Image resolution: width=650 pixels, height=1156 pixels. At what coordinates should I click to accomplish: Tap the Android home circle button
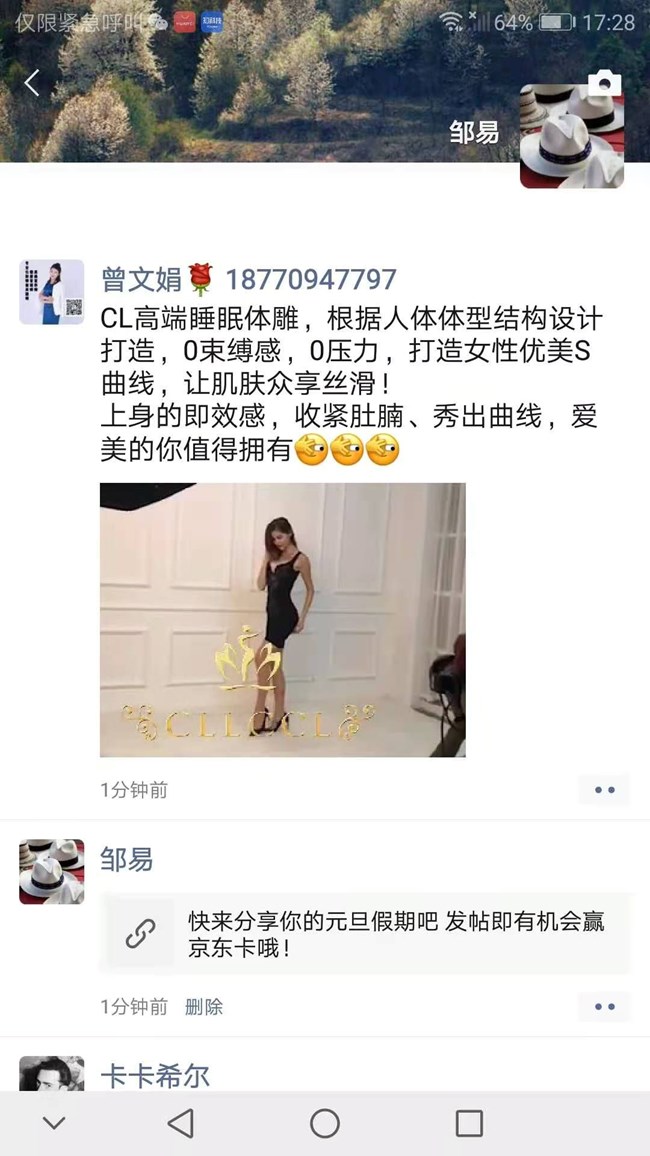(x=325, y=1123)
